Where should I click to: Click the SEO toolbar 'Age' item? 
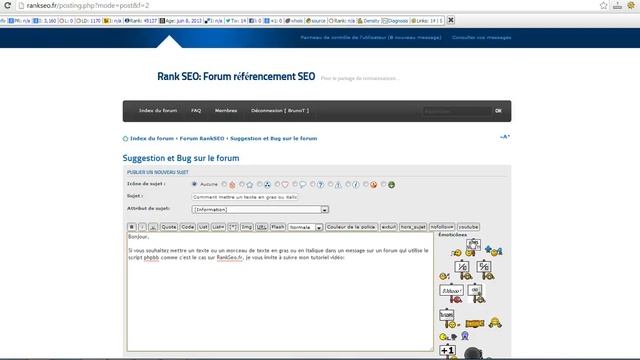click(180, 20)
